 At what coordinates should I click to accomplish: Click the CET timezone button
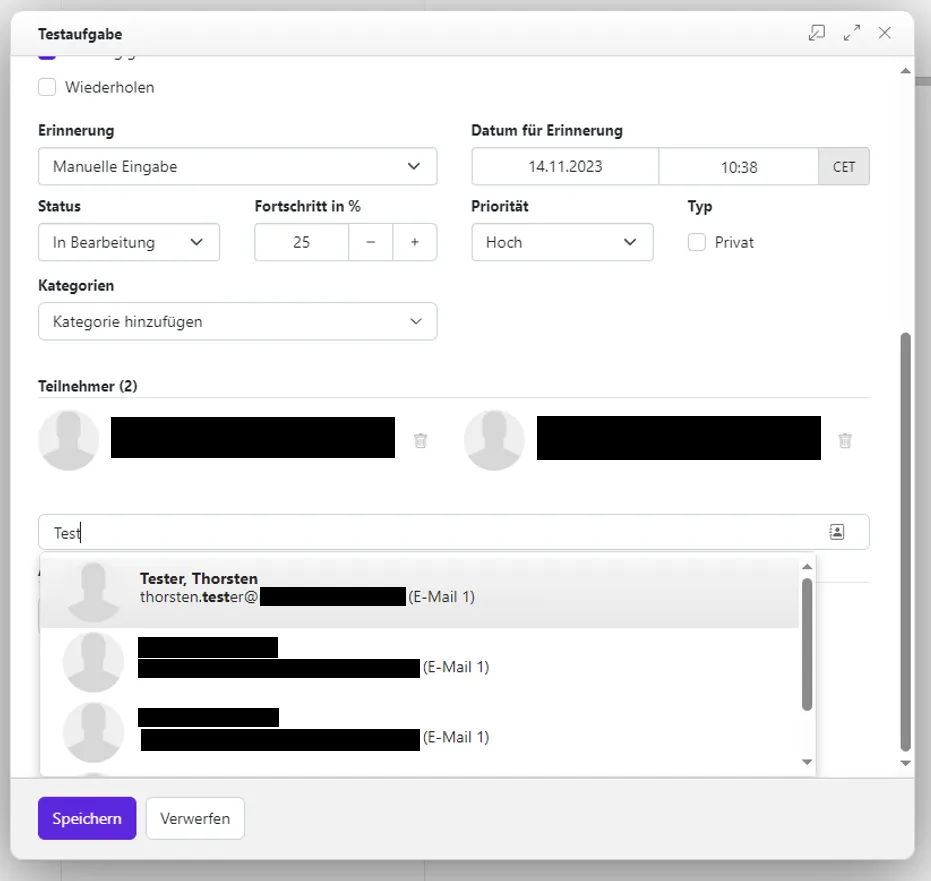click(x=844, y=167)
